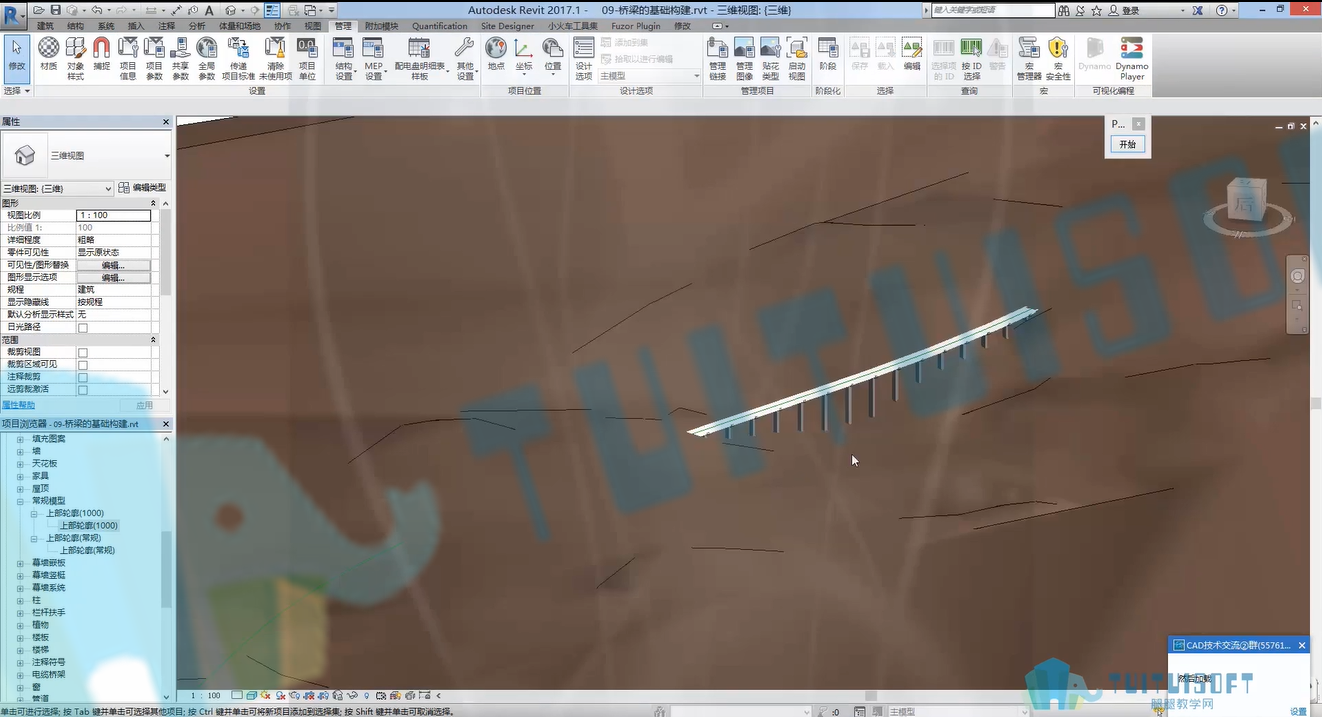This screenshot has height=717, width=1322.
Task: Click the 视图比例 1:100 scale field
Action: pos(113,216)
